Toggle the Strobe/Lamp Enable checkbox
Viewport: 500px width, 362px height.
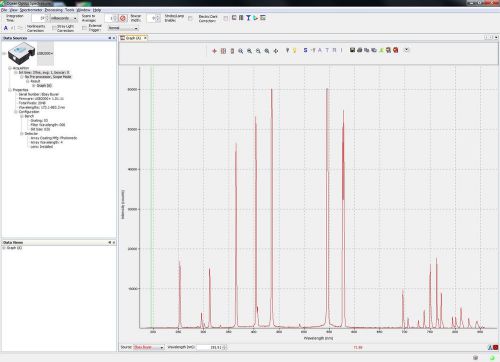pyautogui.click(x=190, y=18)
